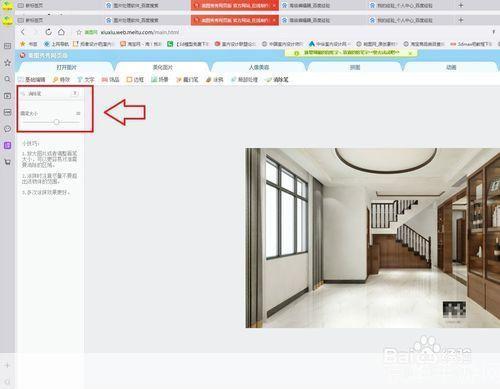Open the 3d模型 green-icon bookmark
This screenshot has height=389, width=500.
click(188, 44)
